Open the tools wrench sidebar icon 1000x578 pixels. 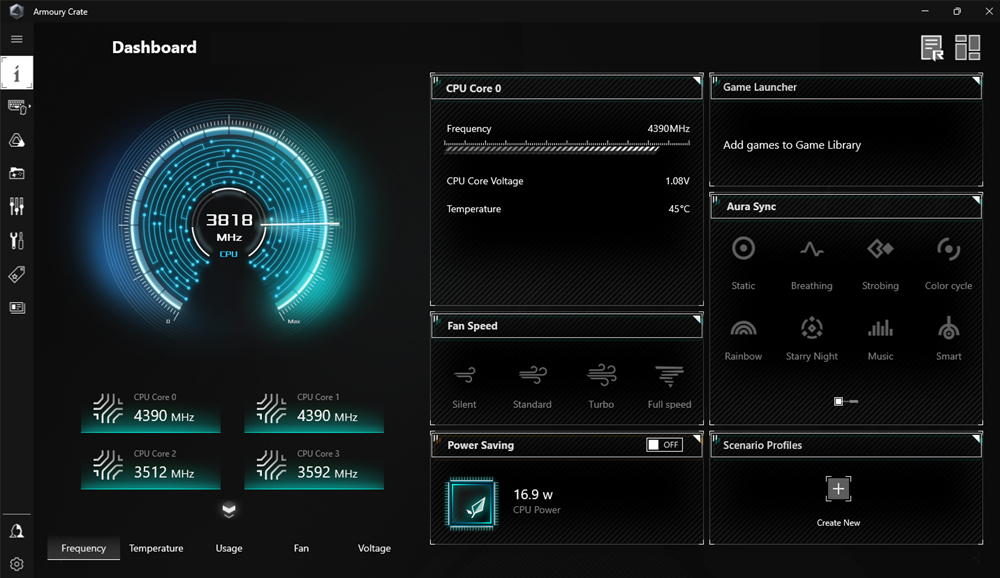click(x=17, y=241)
